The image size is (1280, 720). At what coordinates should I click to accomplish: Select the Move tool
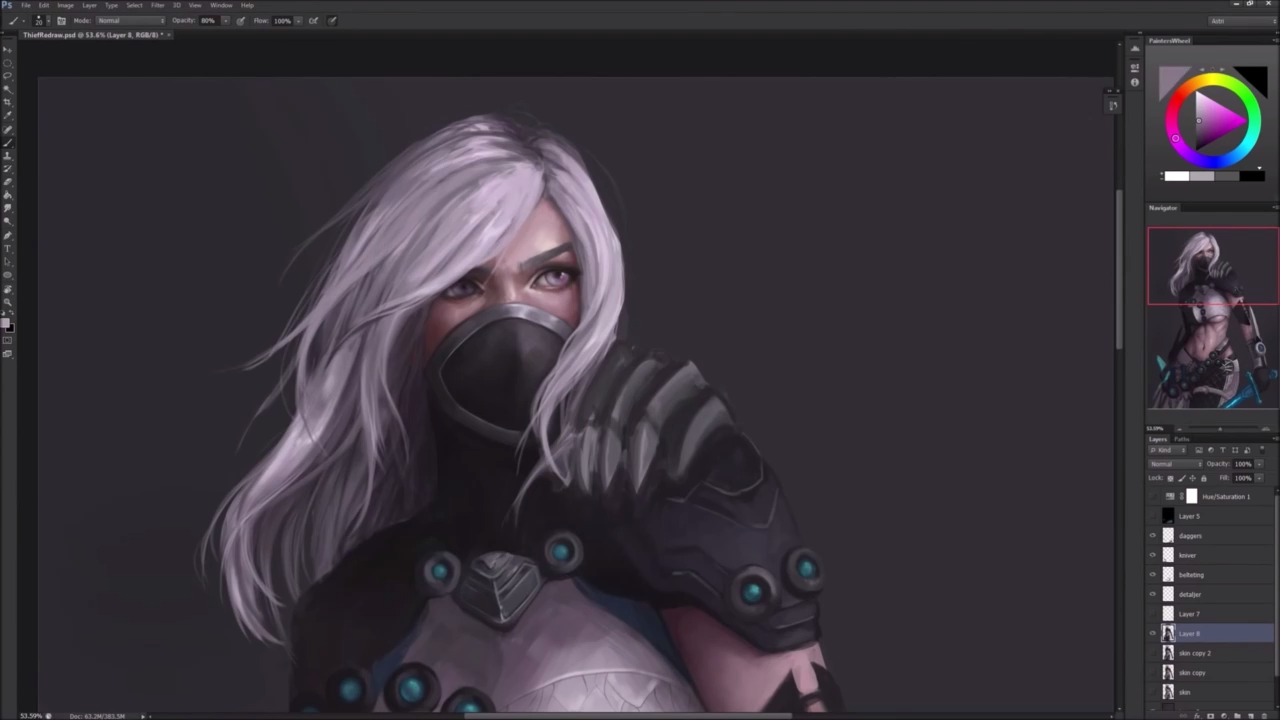(7, 49)
